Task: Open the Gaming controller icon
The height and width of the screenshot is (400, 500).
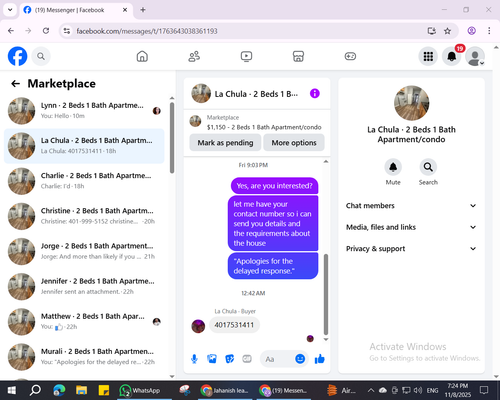Action: pyautogui.click(x=350, y=56)
